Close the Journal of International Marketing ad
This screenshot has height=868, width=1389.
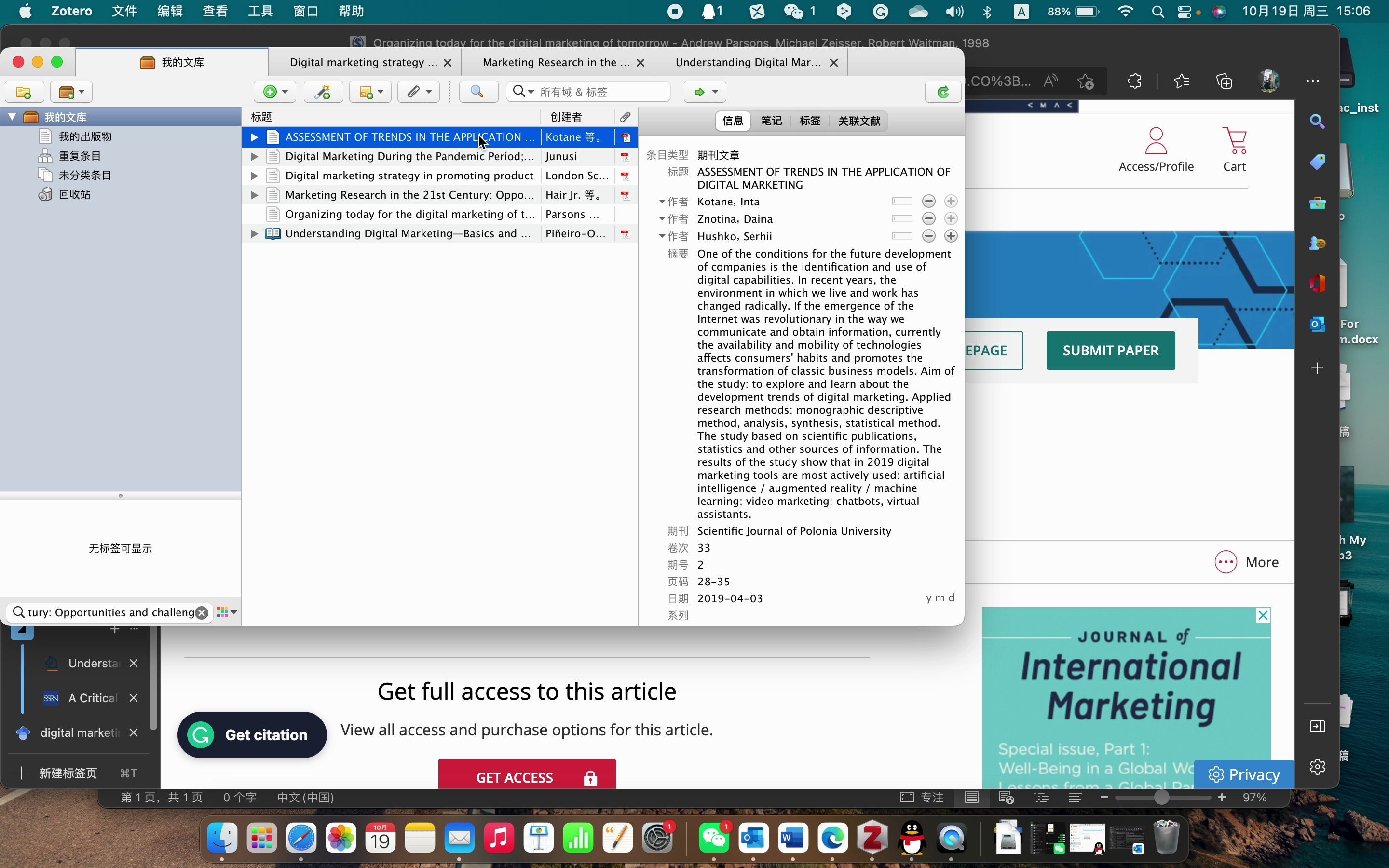1263,615
